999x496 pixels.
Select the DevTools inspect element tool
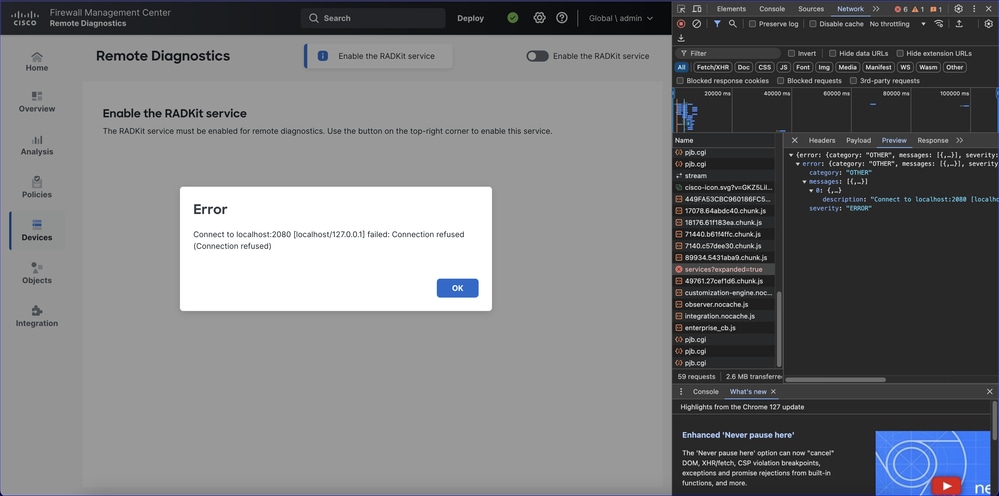pyautogui.click(x=681, y=9)
